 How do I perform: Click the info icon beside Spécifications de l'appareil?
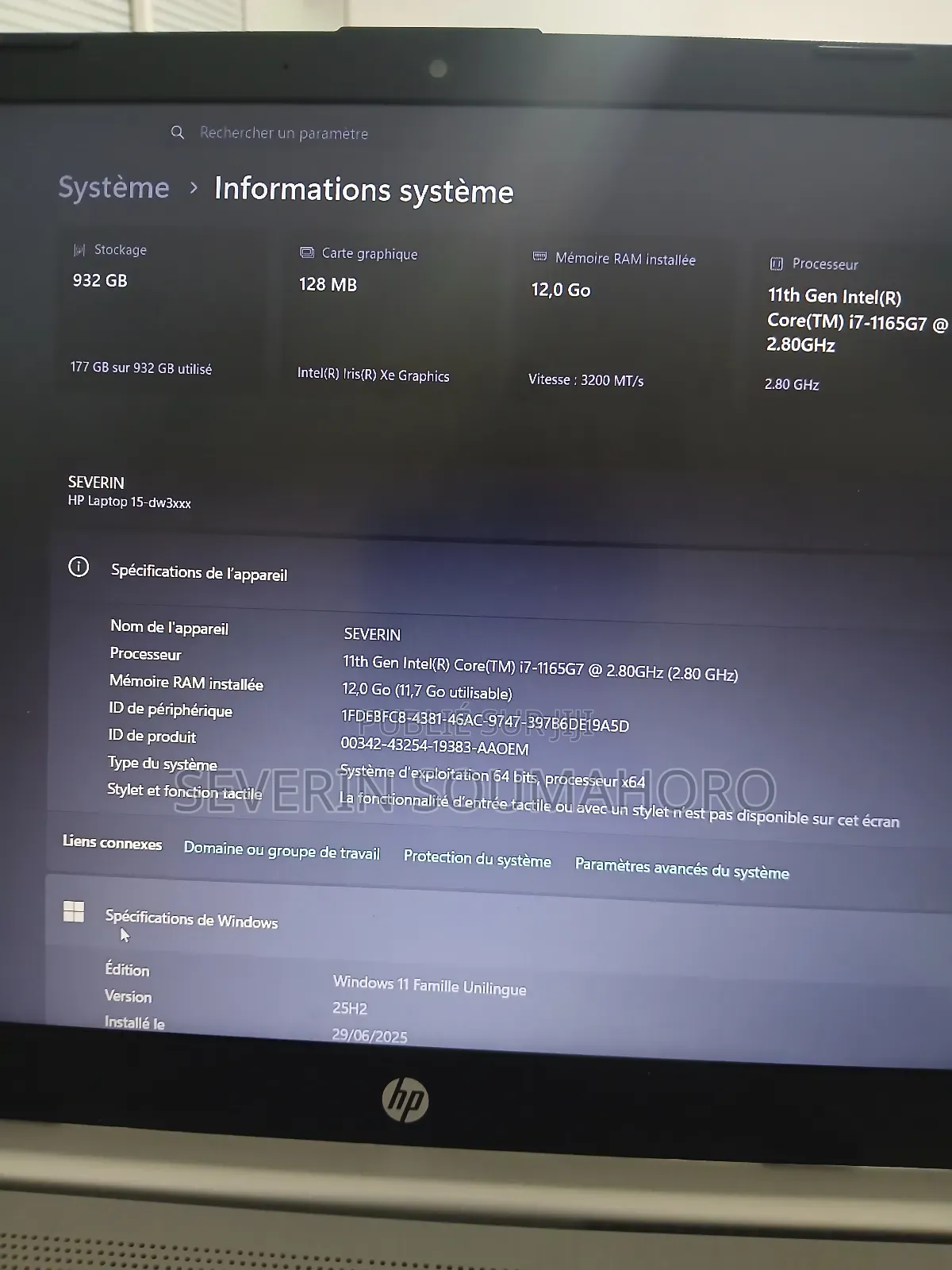coord(79,567)
